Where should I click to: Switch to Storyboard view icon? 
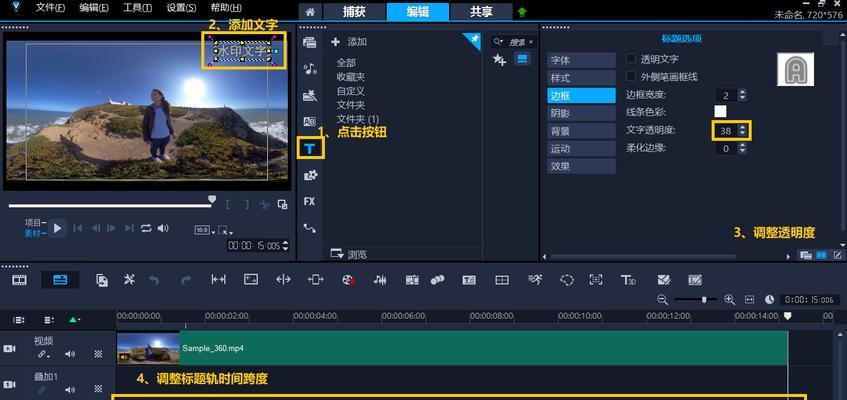click(x=19, y=279)
